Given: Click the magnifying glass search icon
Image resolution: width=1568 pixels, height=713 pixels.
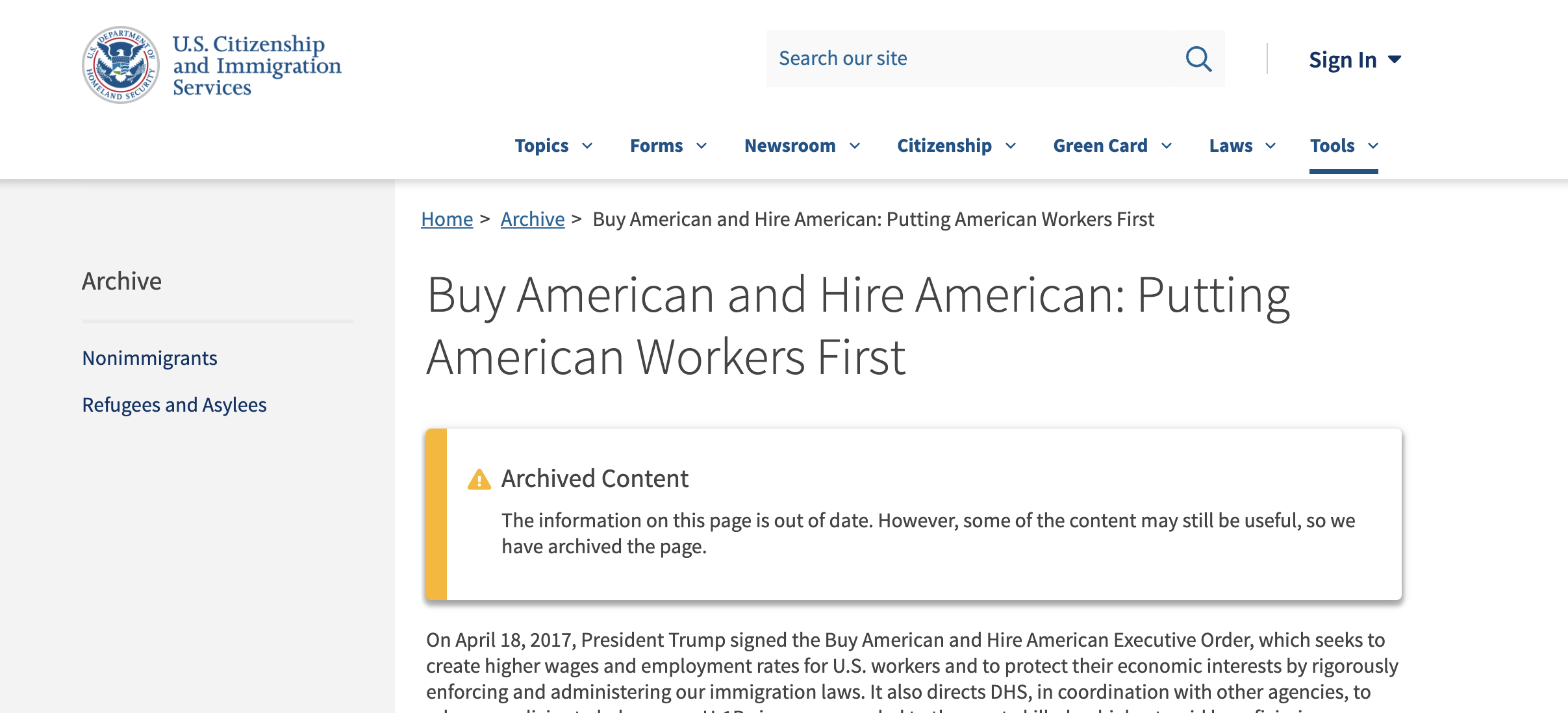Looking at the screenshot, I should tap(1198, 59).
